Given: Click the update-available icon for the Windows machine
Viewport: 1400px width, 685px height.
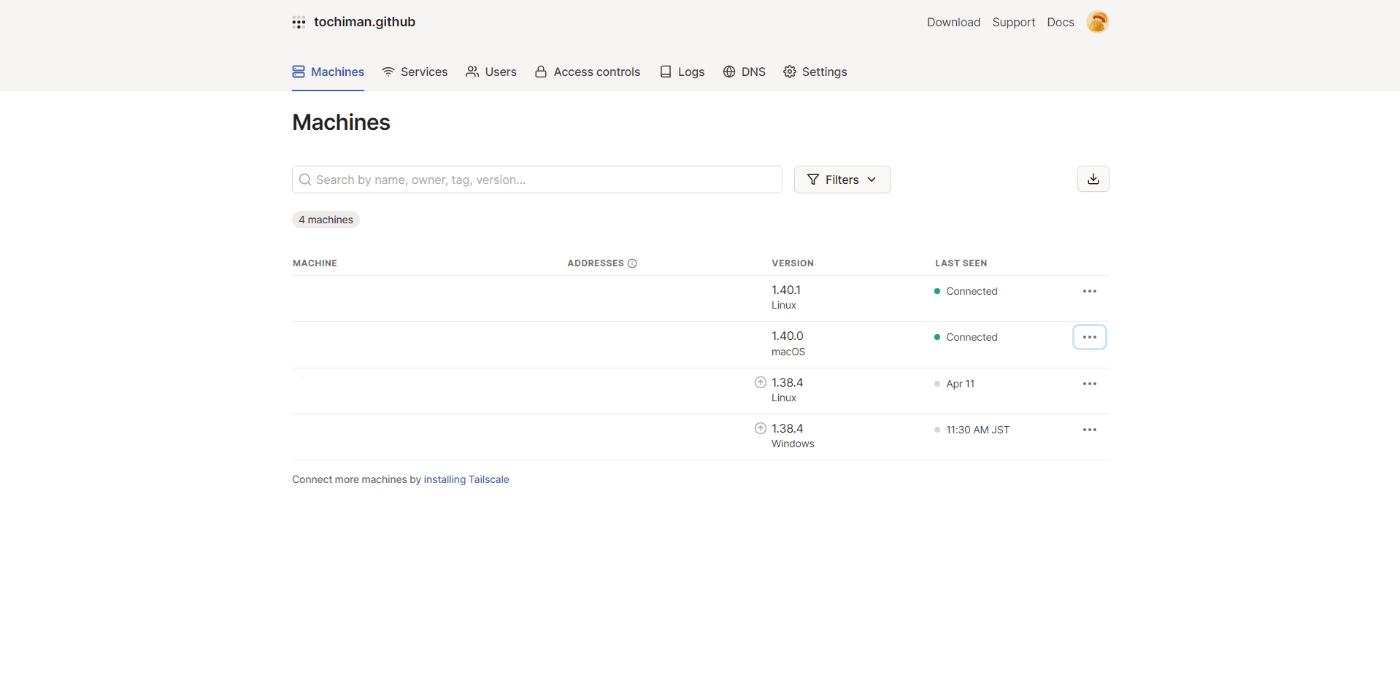Looking at the screenshot, I should coord(760,428).
